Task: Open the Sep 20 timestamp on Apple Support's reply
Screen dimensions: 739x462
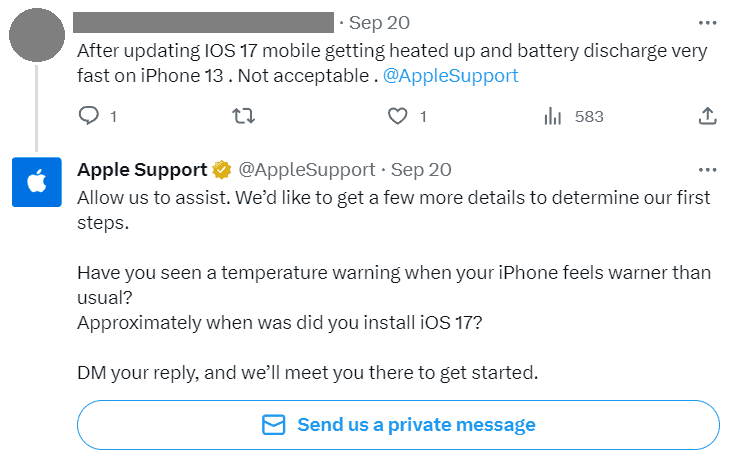Action: coord(421,170)
